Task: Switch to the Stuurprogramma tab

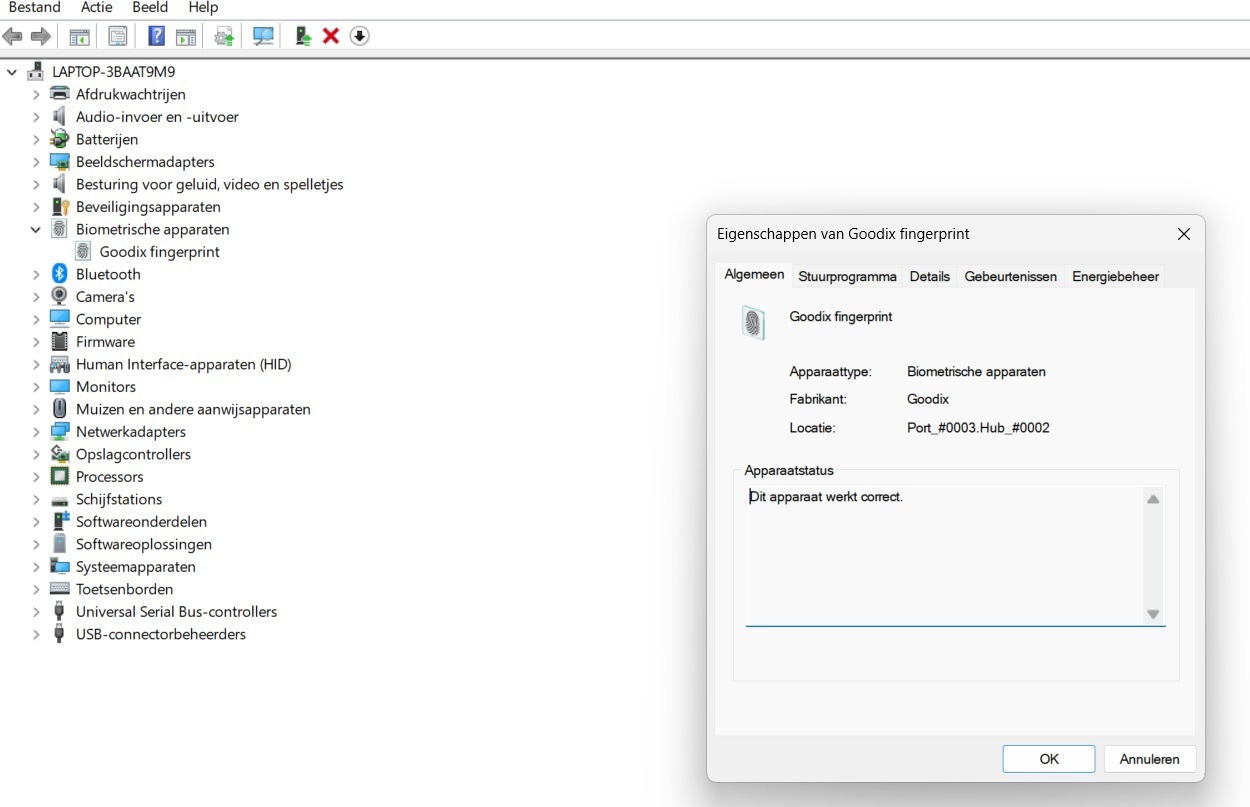Action: click(x=847, y=276)
